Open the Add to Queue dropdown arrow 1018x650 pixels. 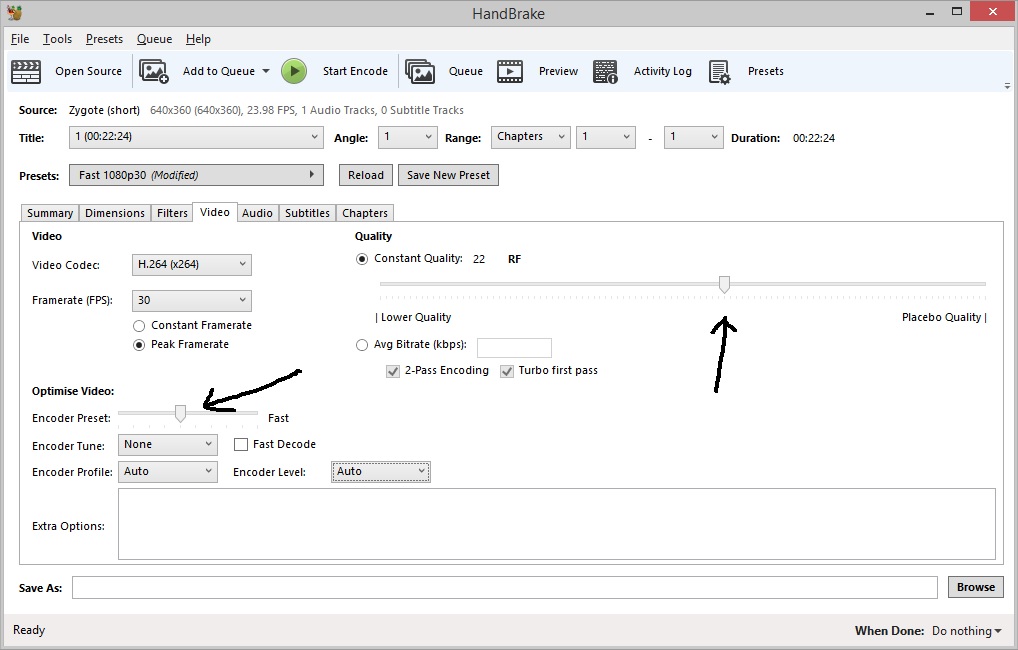[x=266, y=71]
